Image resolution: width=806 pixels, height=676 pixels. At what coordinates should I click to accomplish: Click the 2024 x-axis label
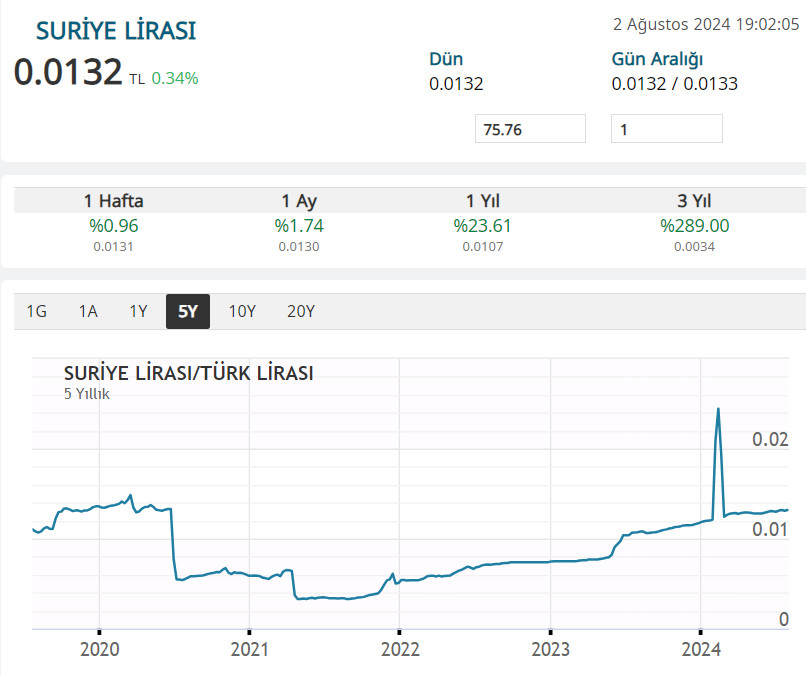click(x=701, y=649)
